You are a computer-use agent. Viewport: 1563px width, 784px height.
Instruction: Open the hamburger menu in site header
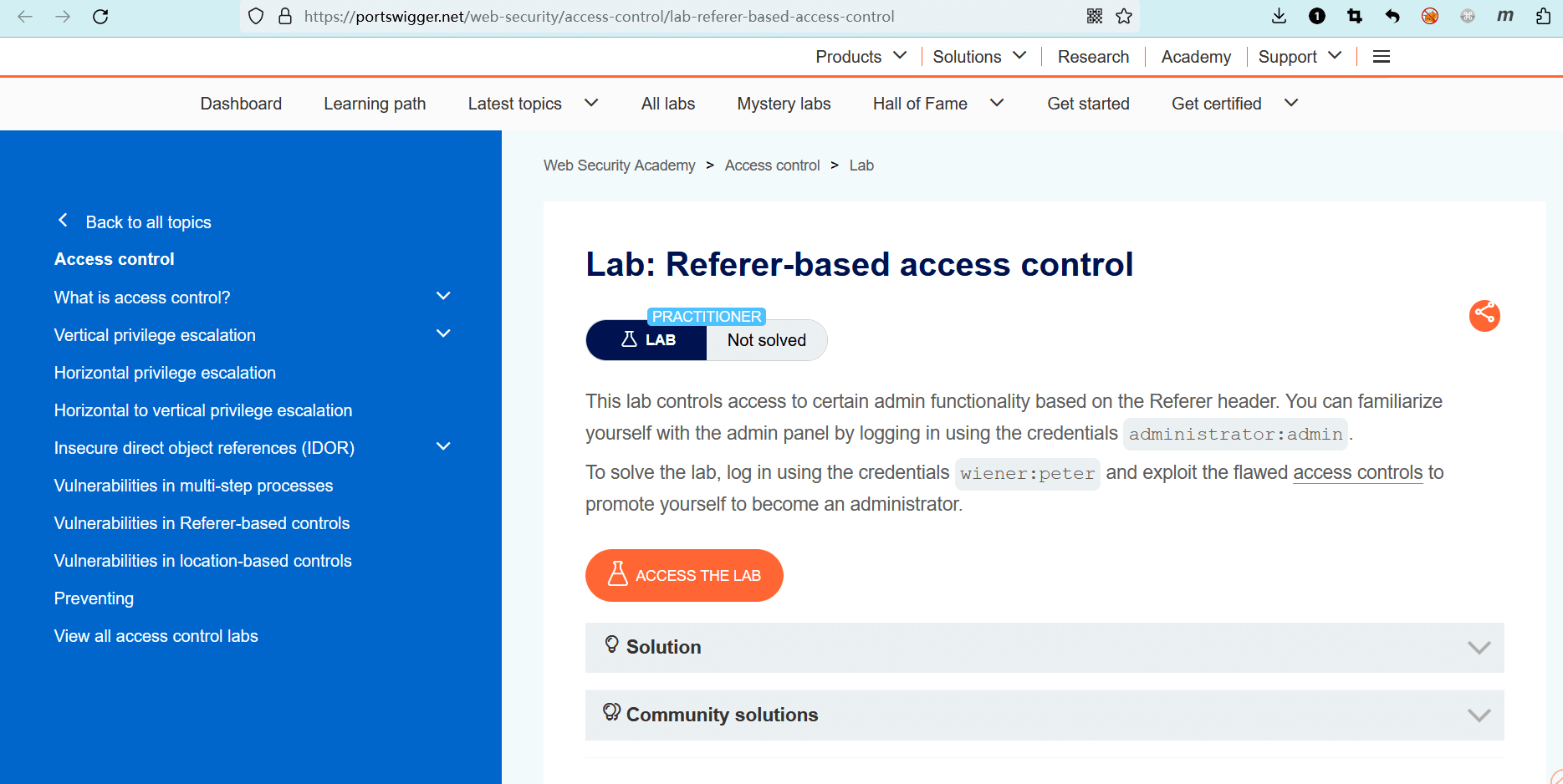1382,57
